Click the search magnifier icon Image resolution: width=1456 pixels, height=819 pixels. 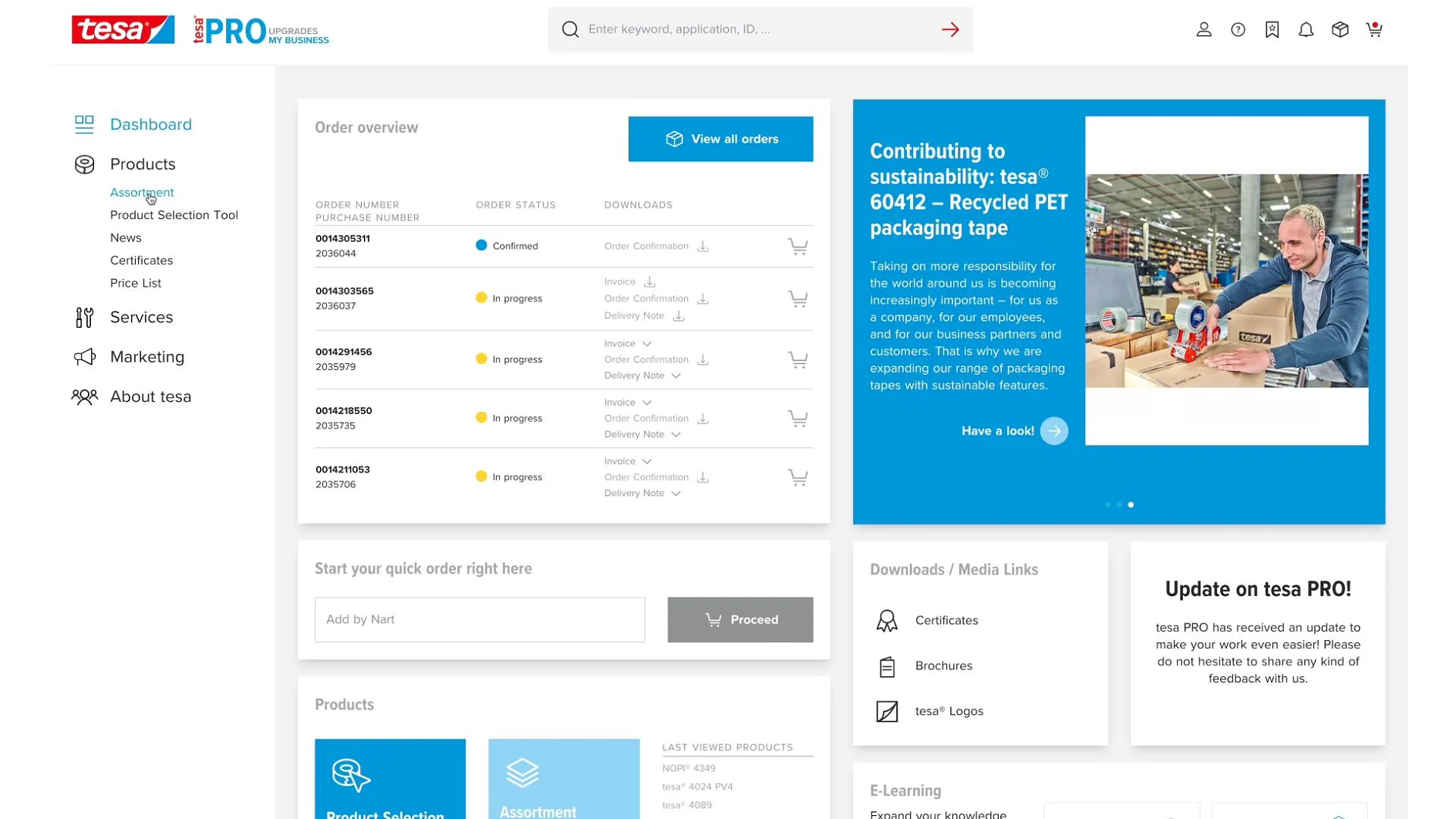tap(570, 29)
